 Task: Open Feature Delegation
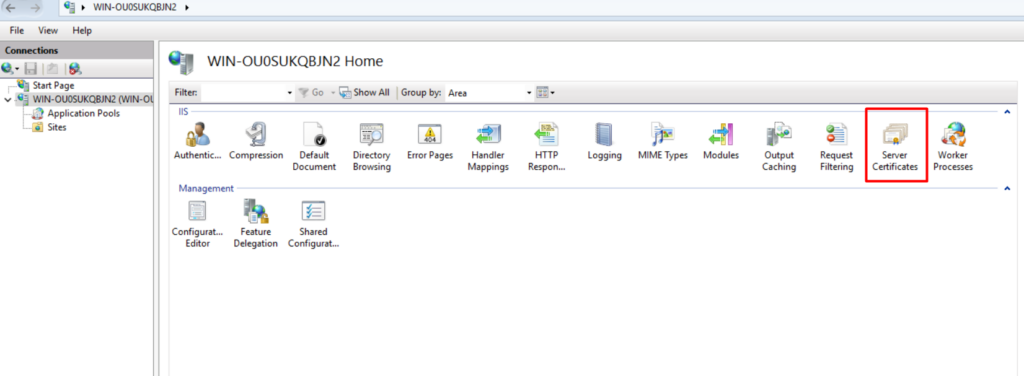[x=255, y=224]
